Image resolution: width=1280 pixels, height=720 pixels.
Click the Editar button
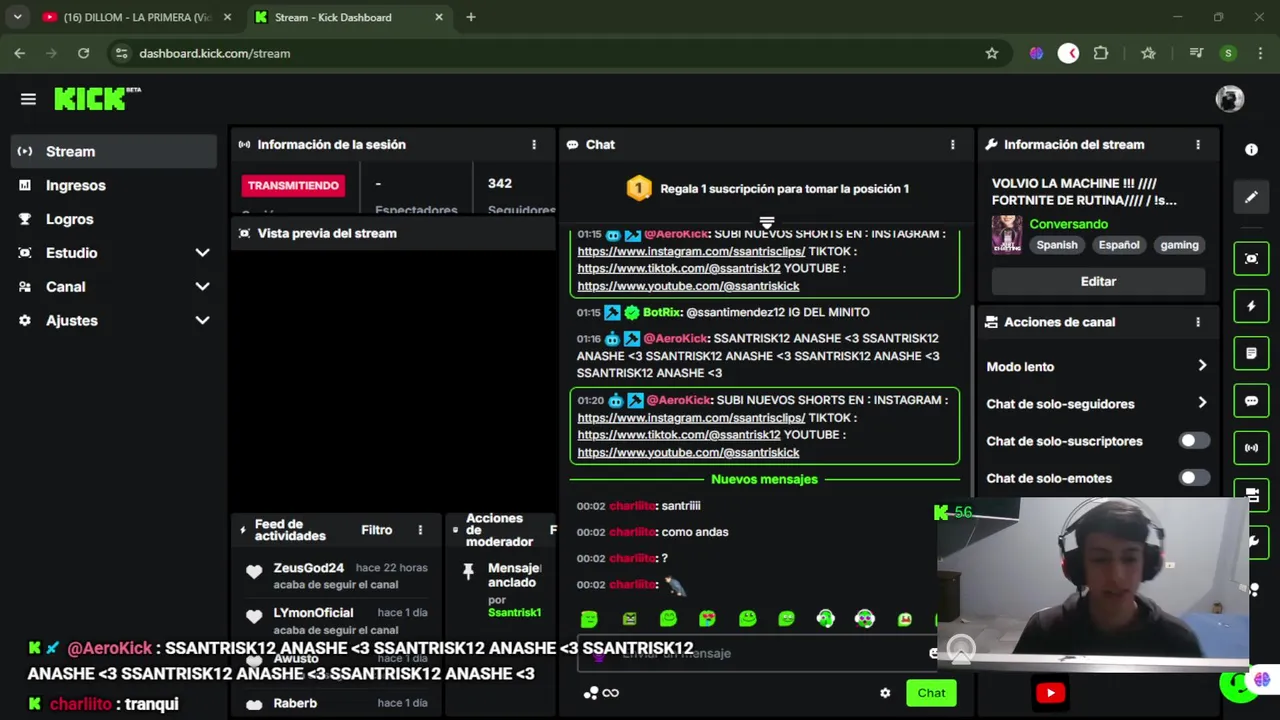1098,282
